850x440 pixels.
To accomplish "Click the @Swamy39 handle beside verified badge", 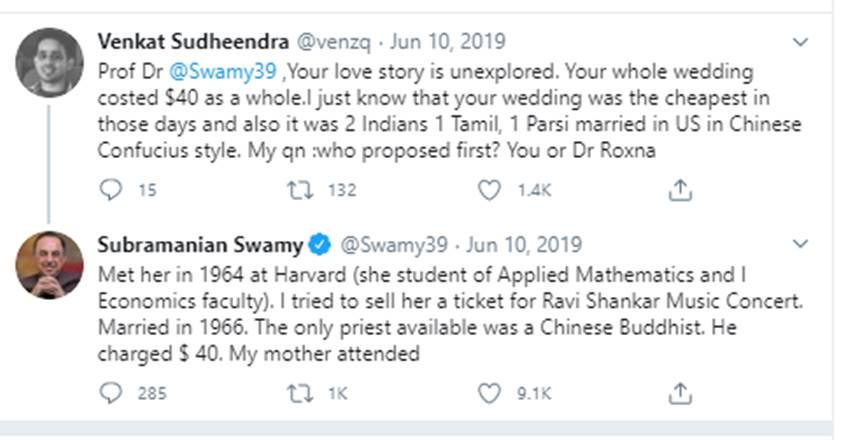I will 393,245.
